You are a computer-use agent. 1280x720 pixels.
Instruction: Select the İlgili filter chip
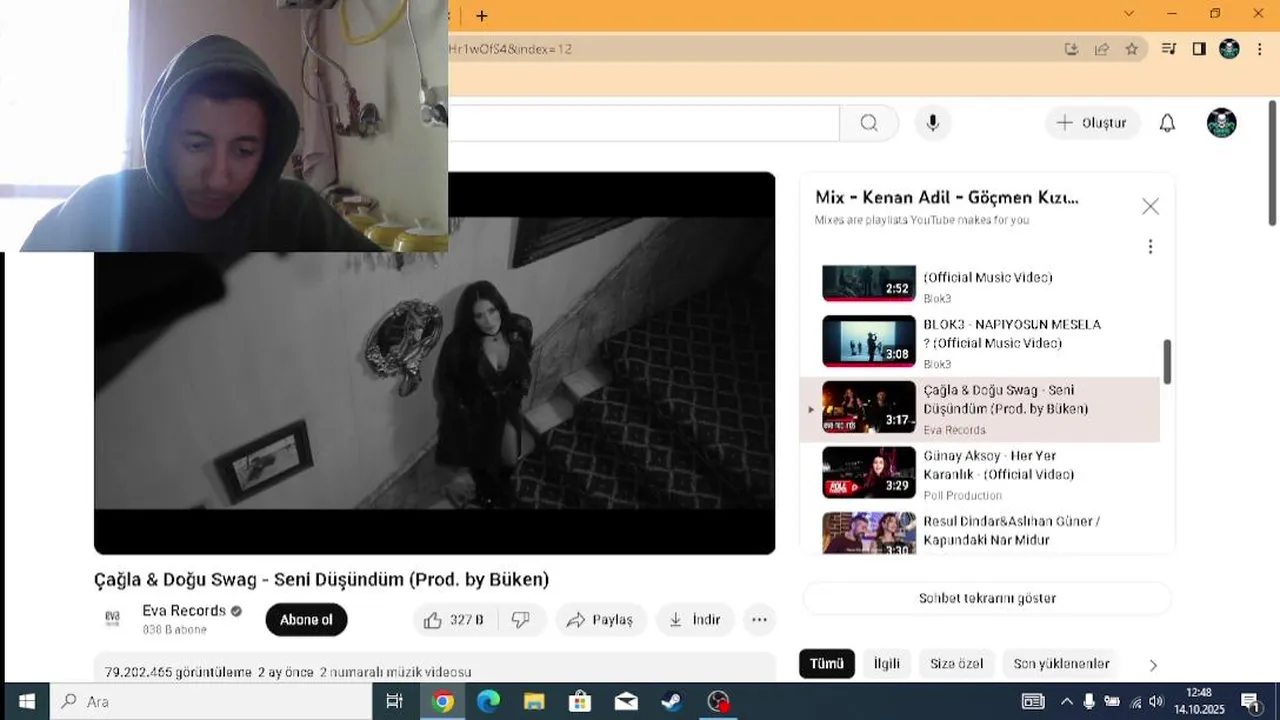click(x=886, y=664)
